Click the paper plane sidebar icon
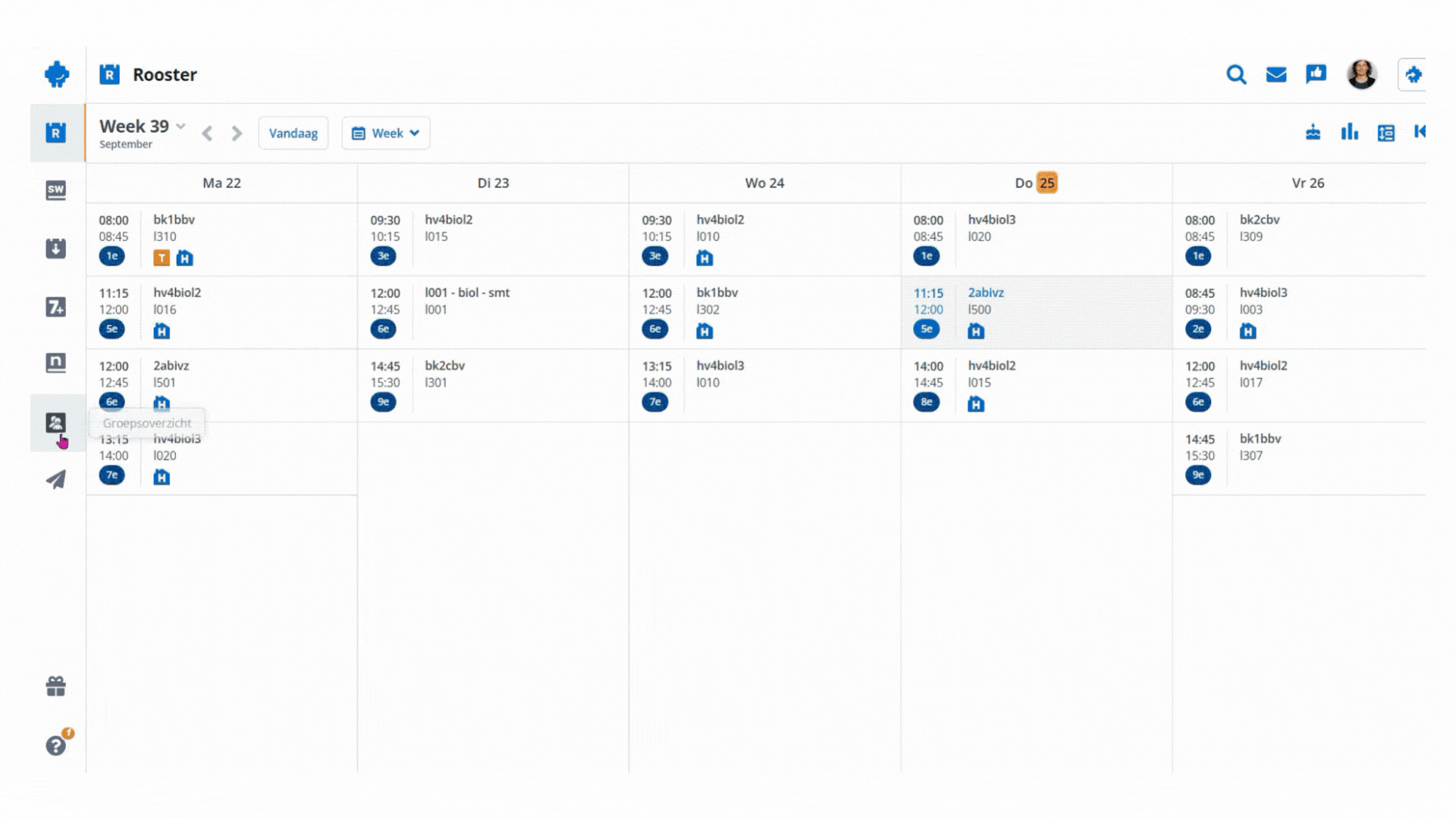Viewport: 1456px width, 819px height. [55, 479]
